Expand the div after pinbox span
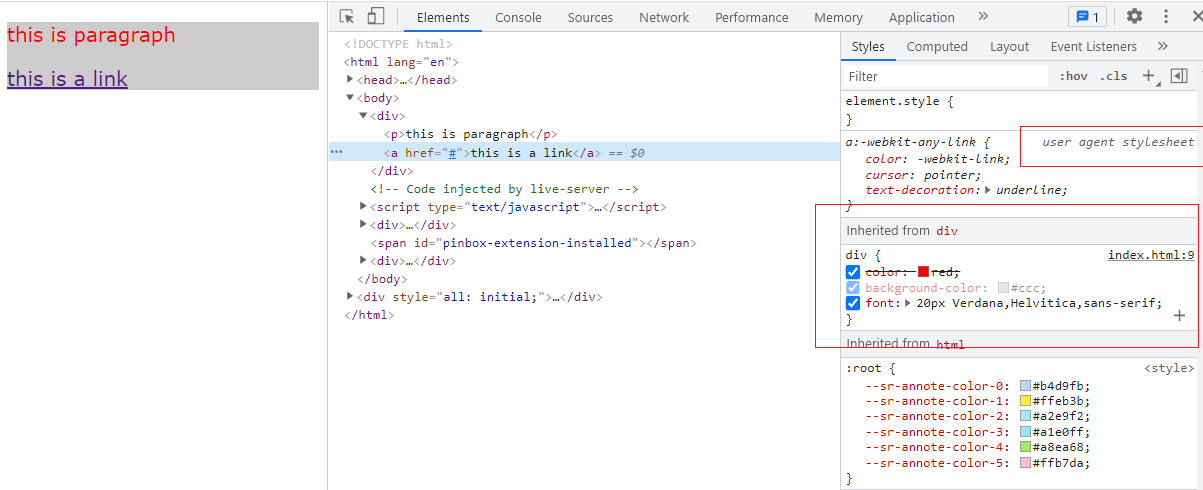 (363, 261)
